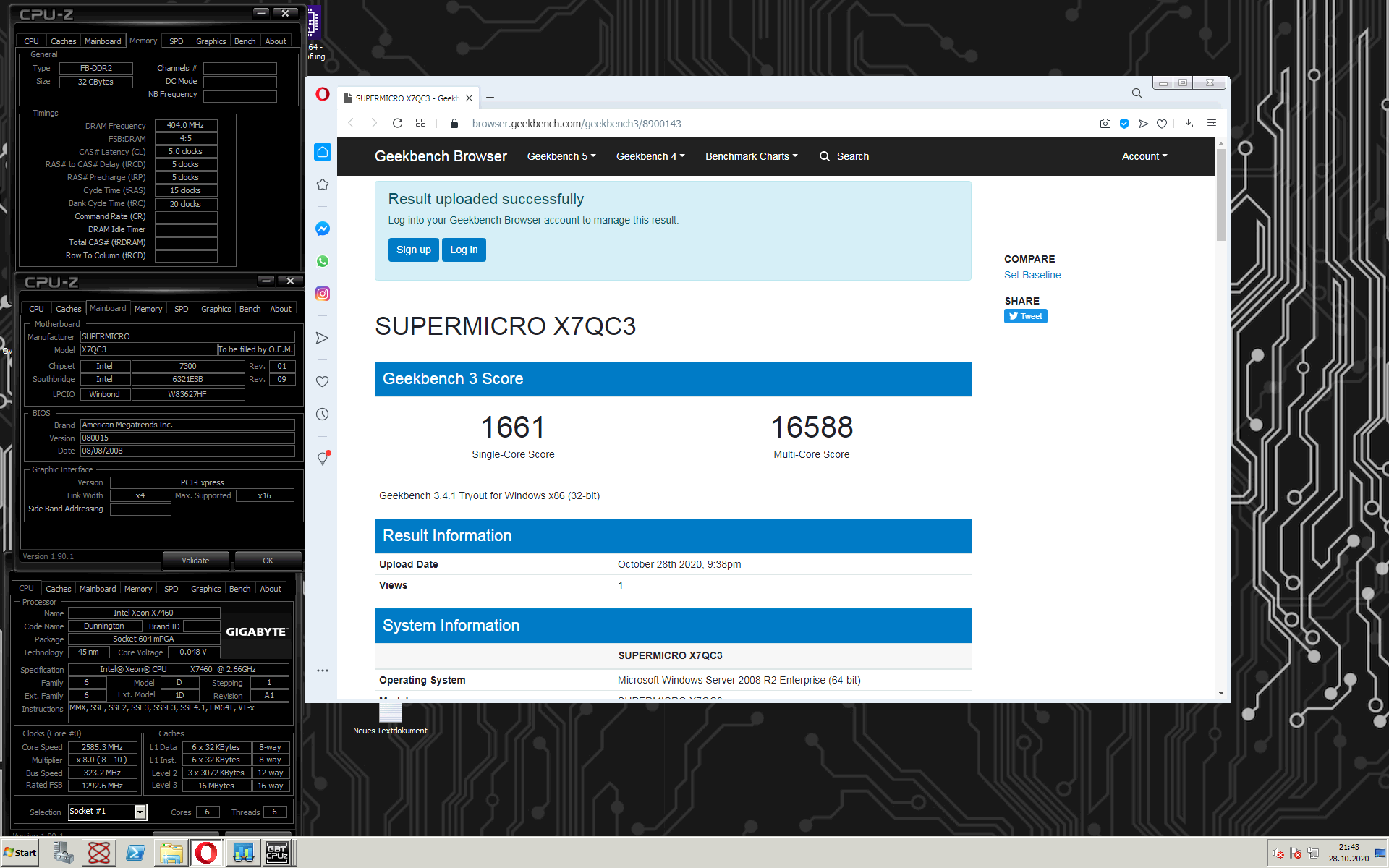The height and width of the screenshot is (868, 1389).
Task: Click the lightbulb tips icon in sidebar
Action: pos(323,459)
